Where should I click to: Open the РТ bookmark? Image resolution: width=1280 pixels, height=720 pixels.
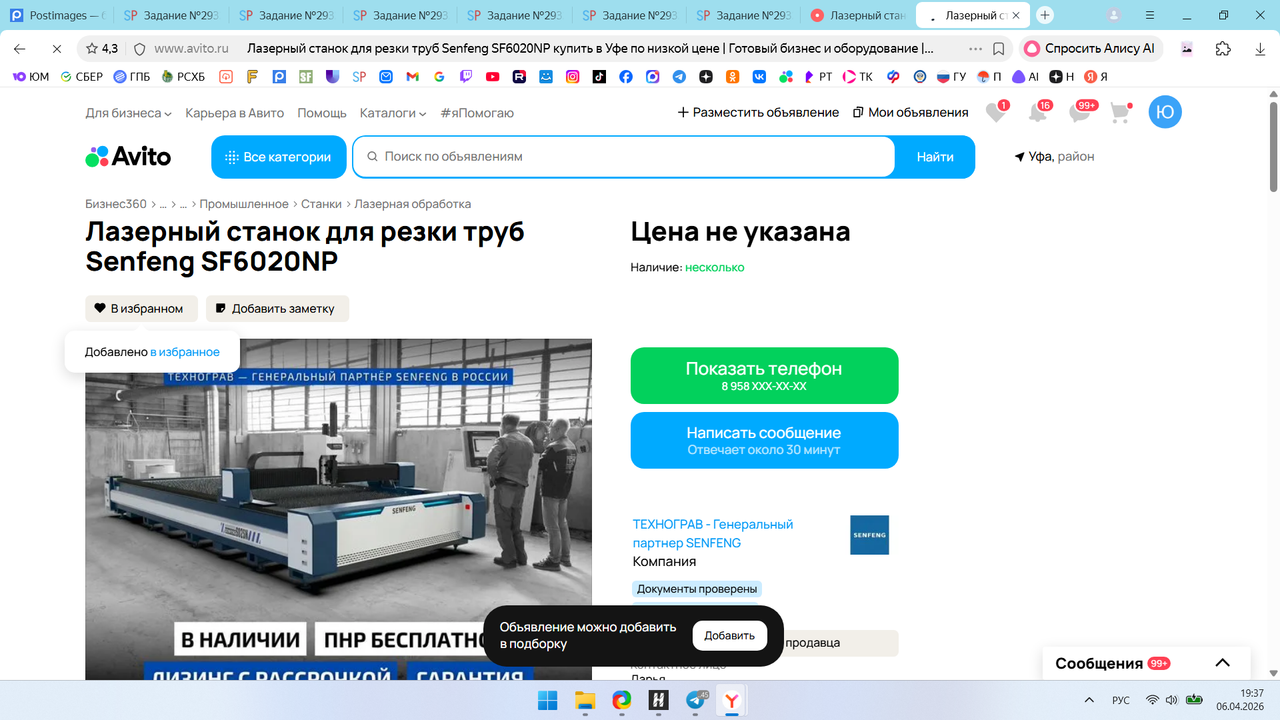(x=817, y=76)
